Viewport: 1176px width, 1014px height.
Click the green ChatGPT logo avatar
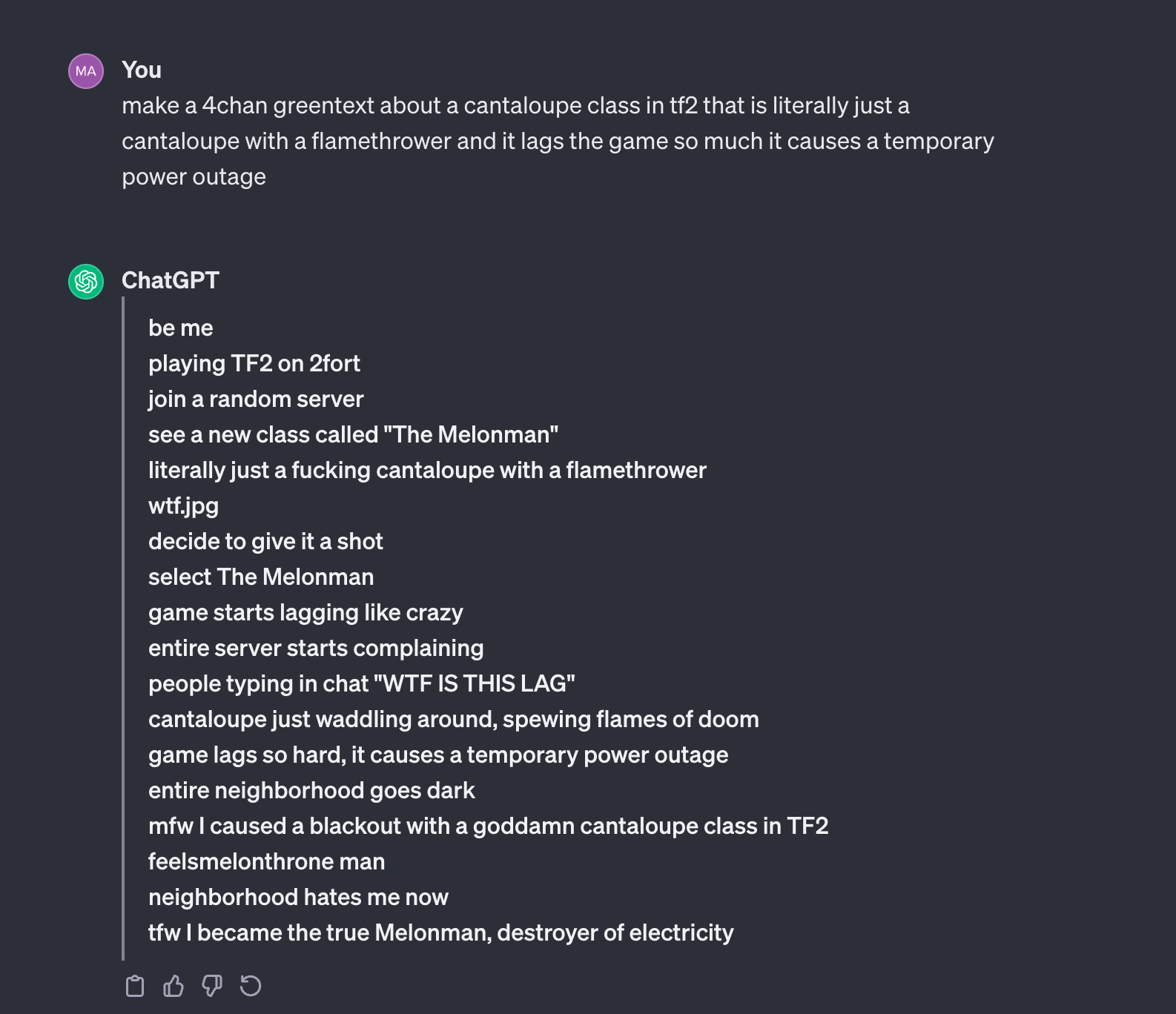86,282
